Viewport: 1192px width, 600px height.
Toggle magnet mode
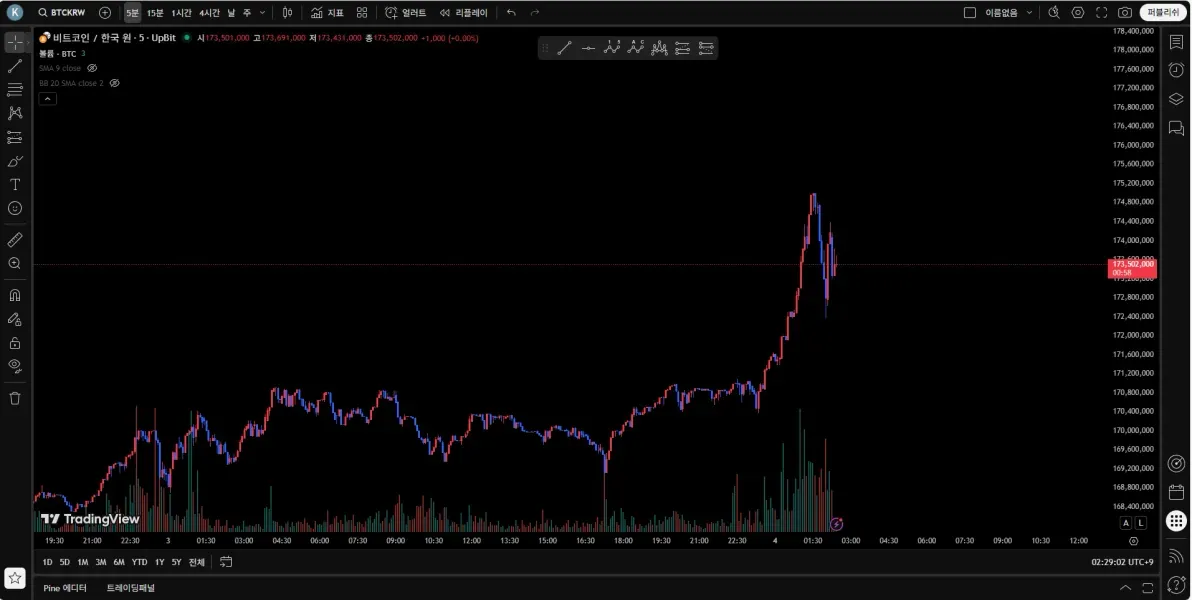pyautogui.click(x=14, y=295)
